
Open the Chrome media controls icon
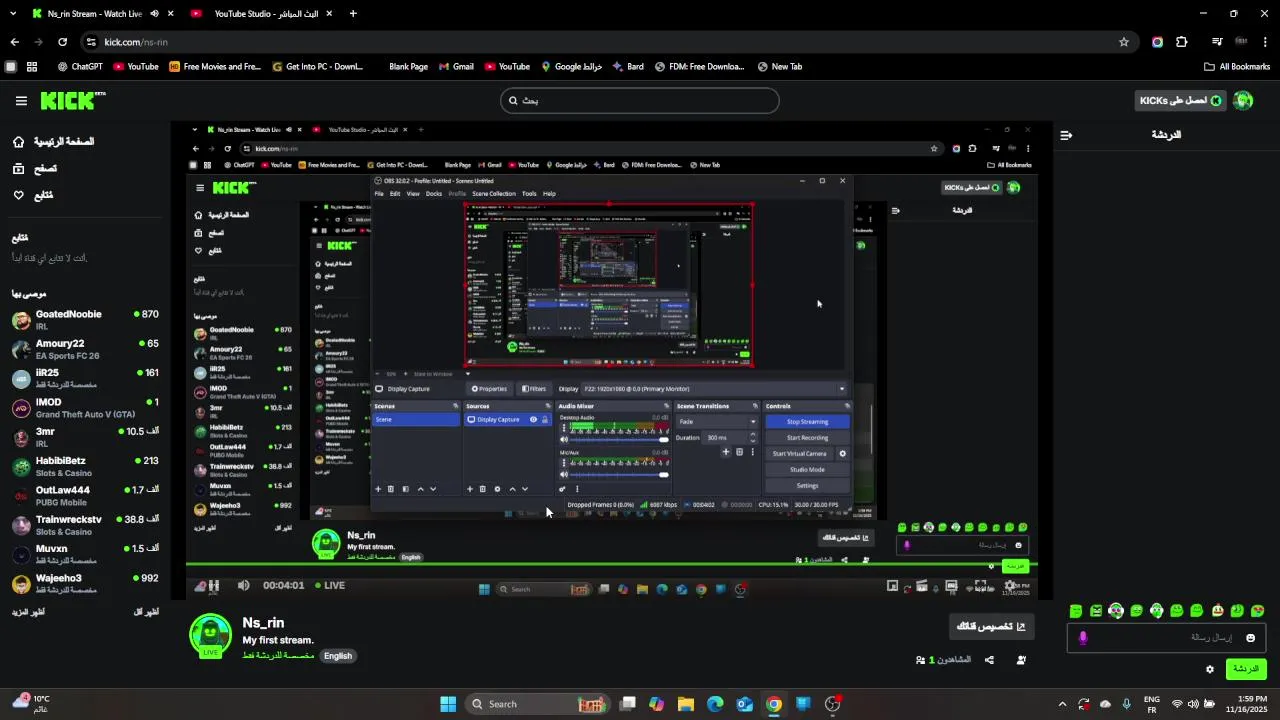coord(1217,42)
